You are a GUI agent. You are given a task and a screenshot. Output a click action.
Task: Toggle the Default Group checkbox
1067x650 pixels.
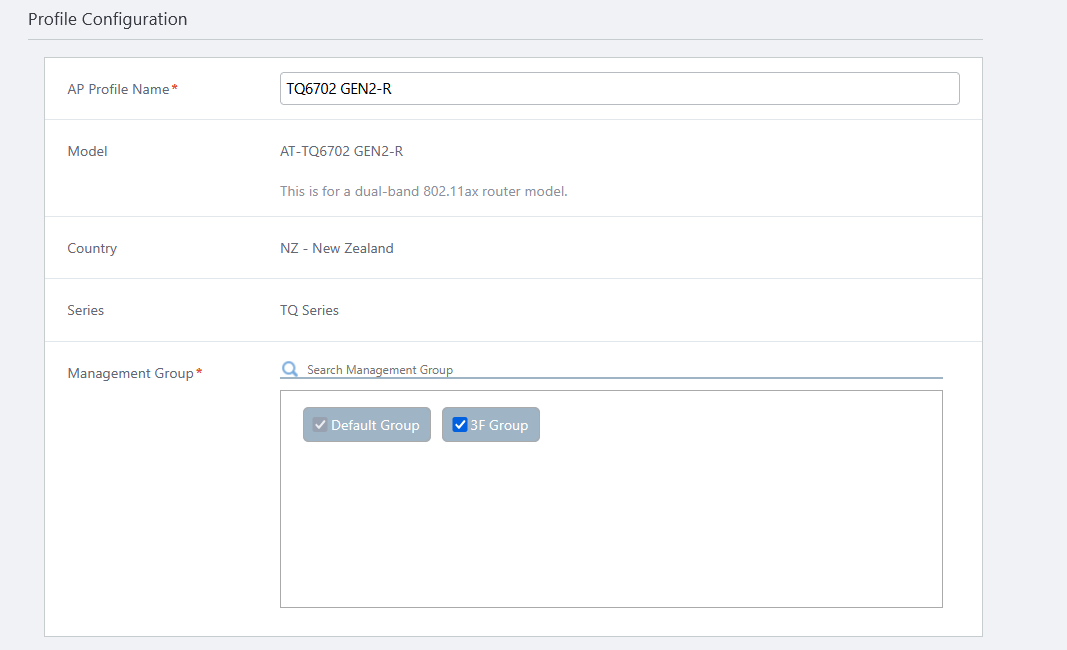click(x=320, y=425)
